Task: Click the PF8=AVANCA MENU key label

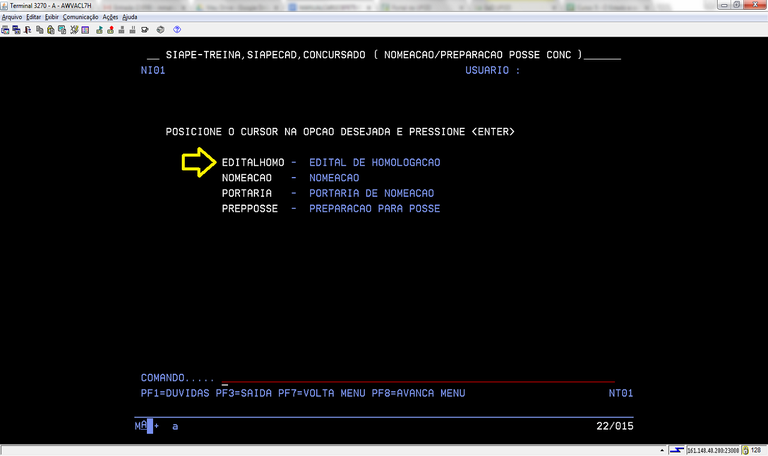Action: click(418, 393)
